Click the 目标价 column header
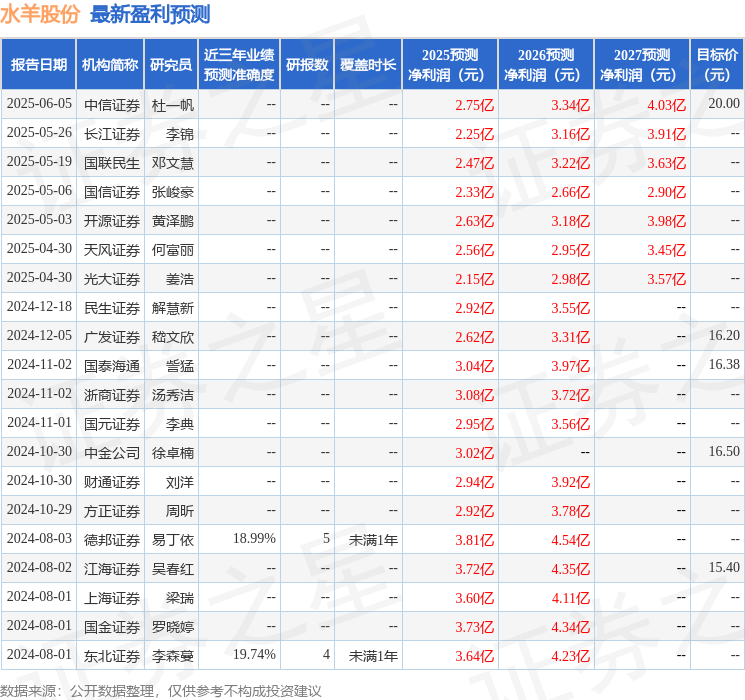 [x=717, y=64]
